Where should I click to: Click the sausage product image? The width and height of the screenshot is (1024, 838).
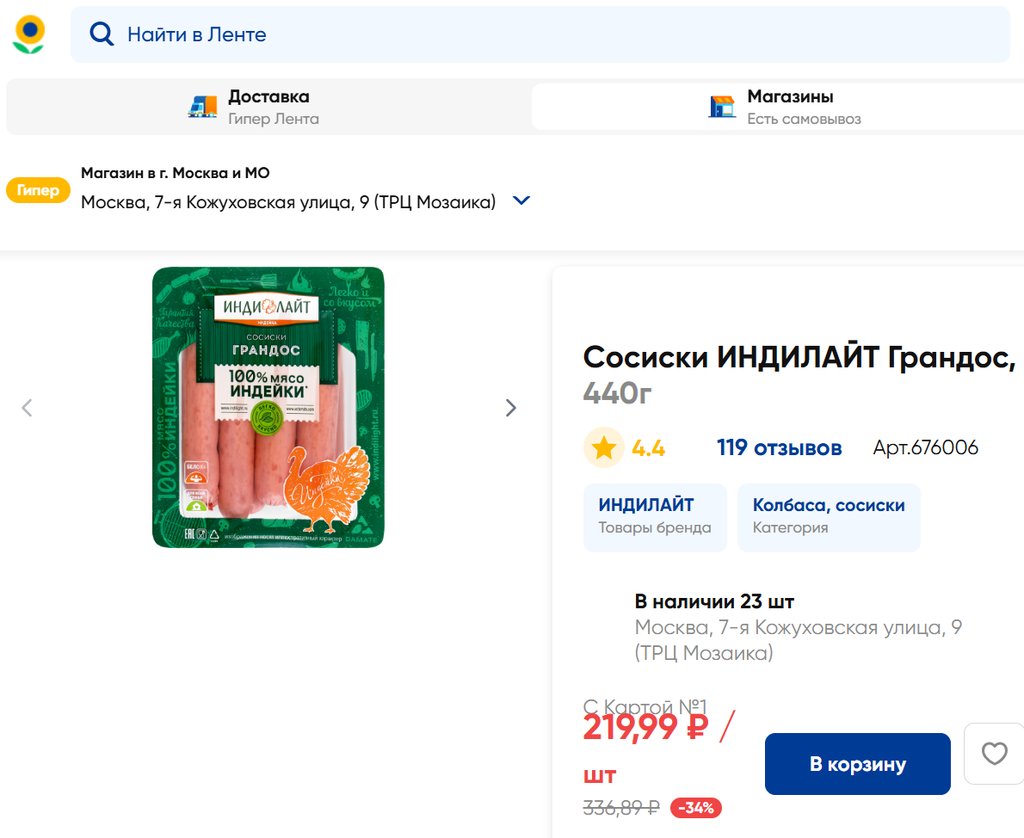(268, 407)
